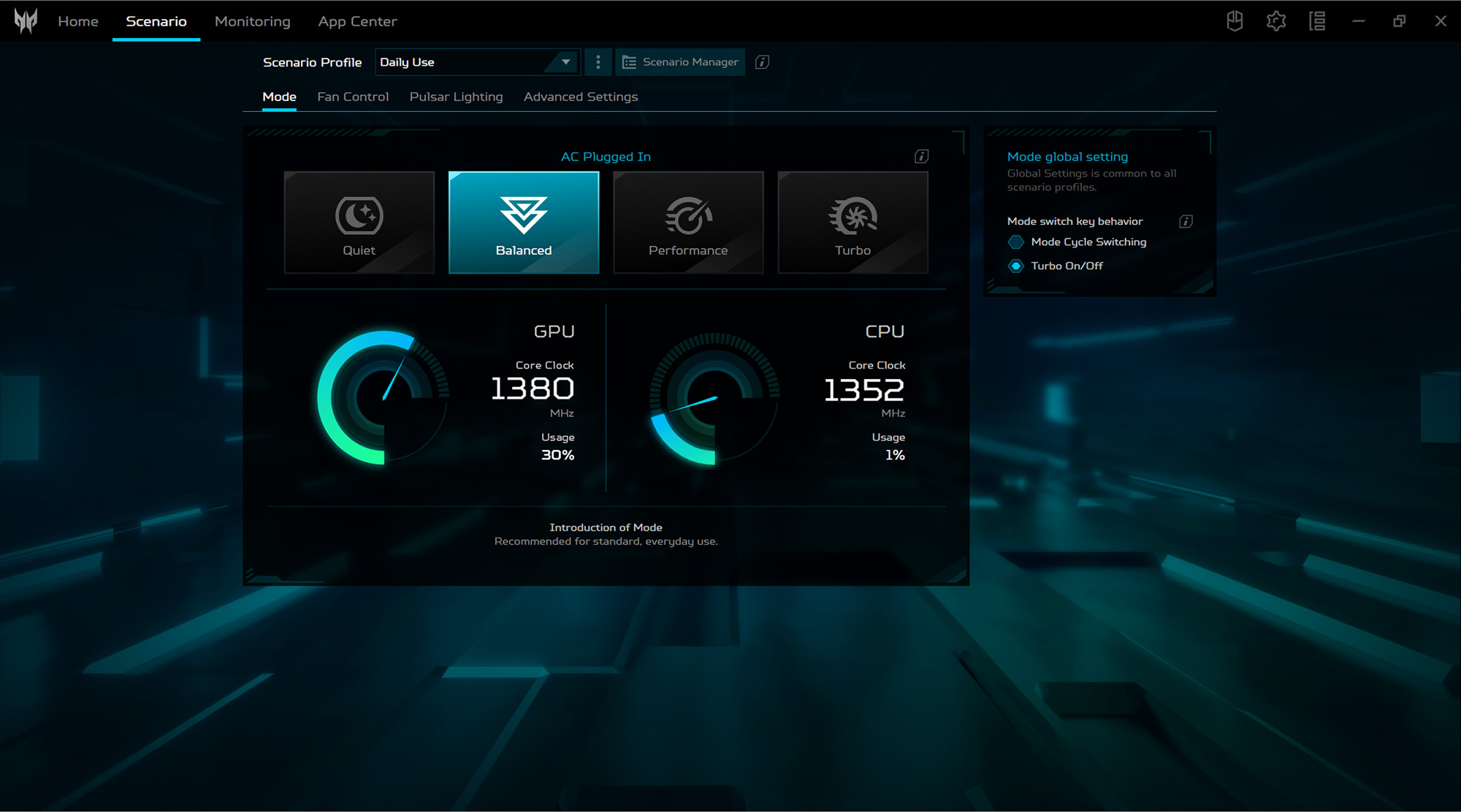This screenshot has height=812, width=1461.
Task: Click GPU core clock value 1380
Action: tap(533, 388)
